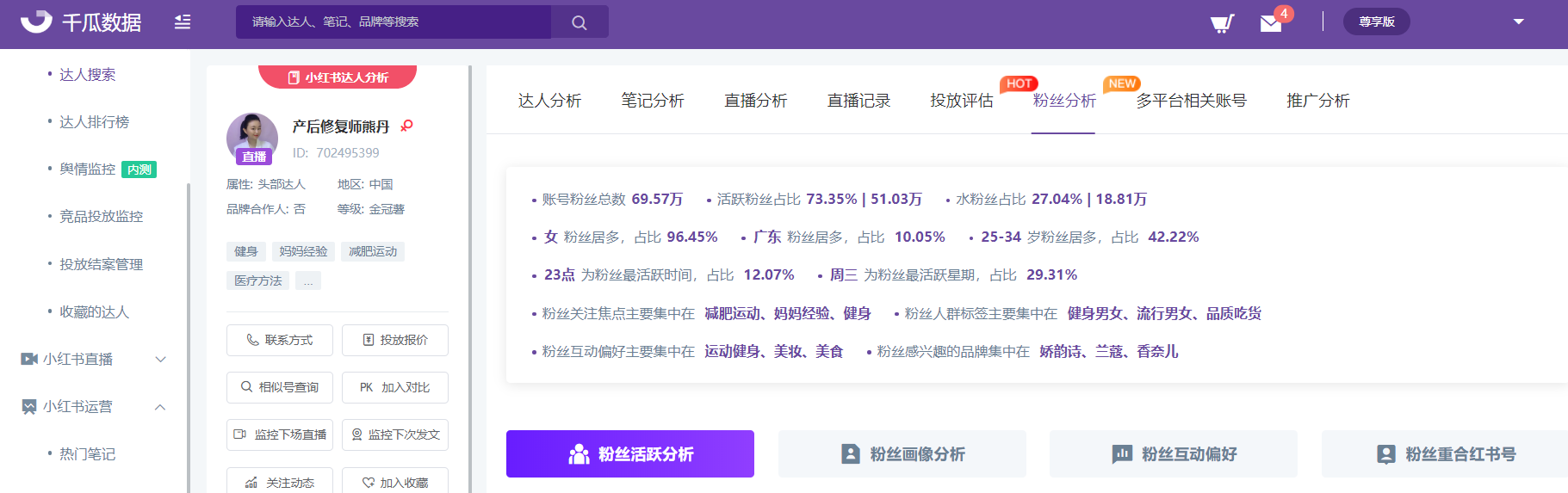Open the mail notifications icon

tap(1271, 23)
